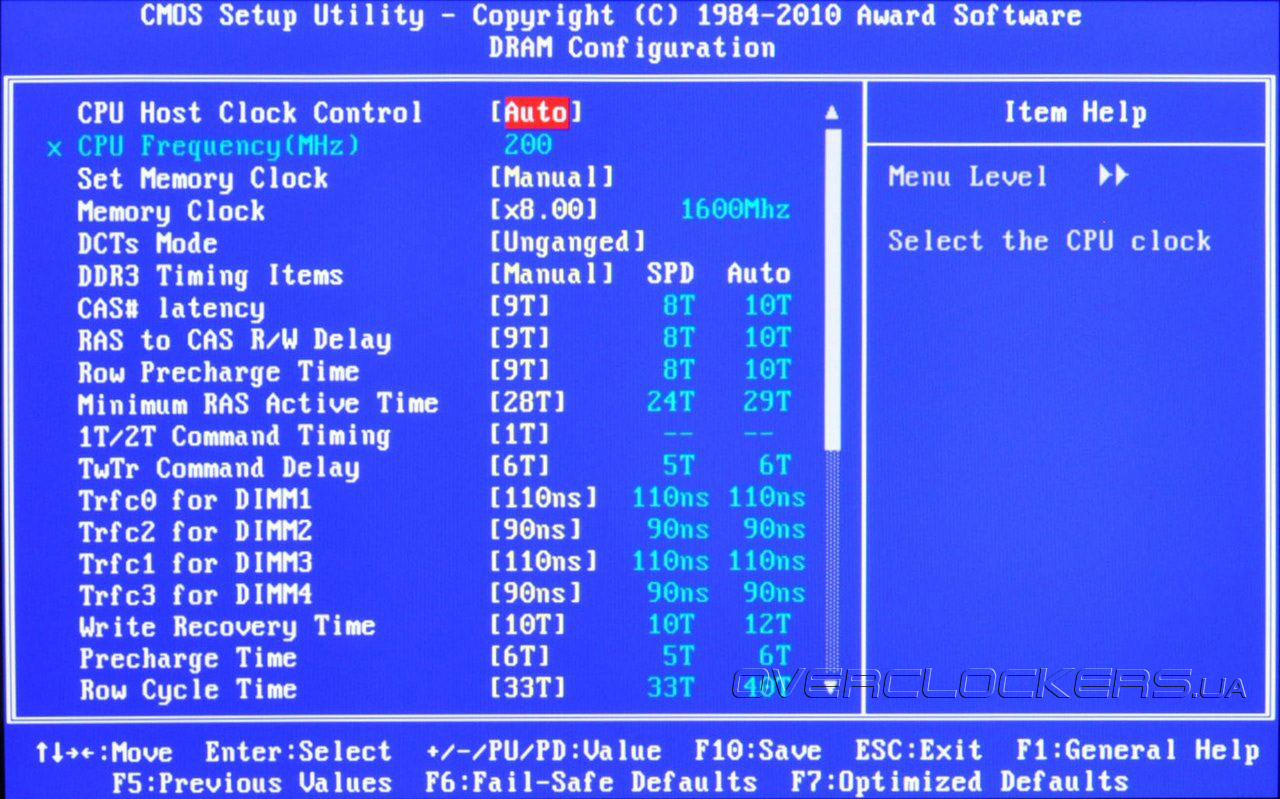Click the Item Help panel heading
The height and width of the screenshot is (799, 1280).
coord(1075,113)
